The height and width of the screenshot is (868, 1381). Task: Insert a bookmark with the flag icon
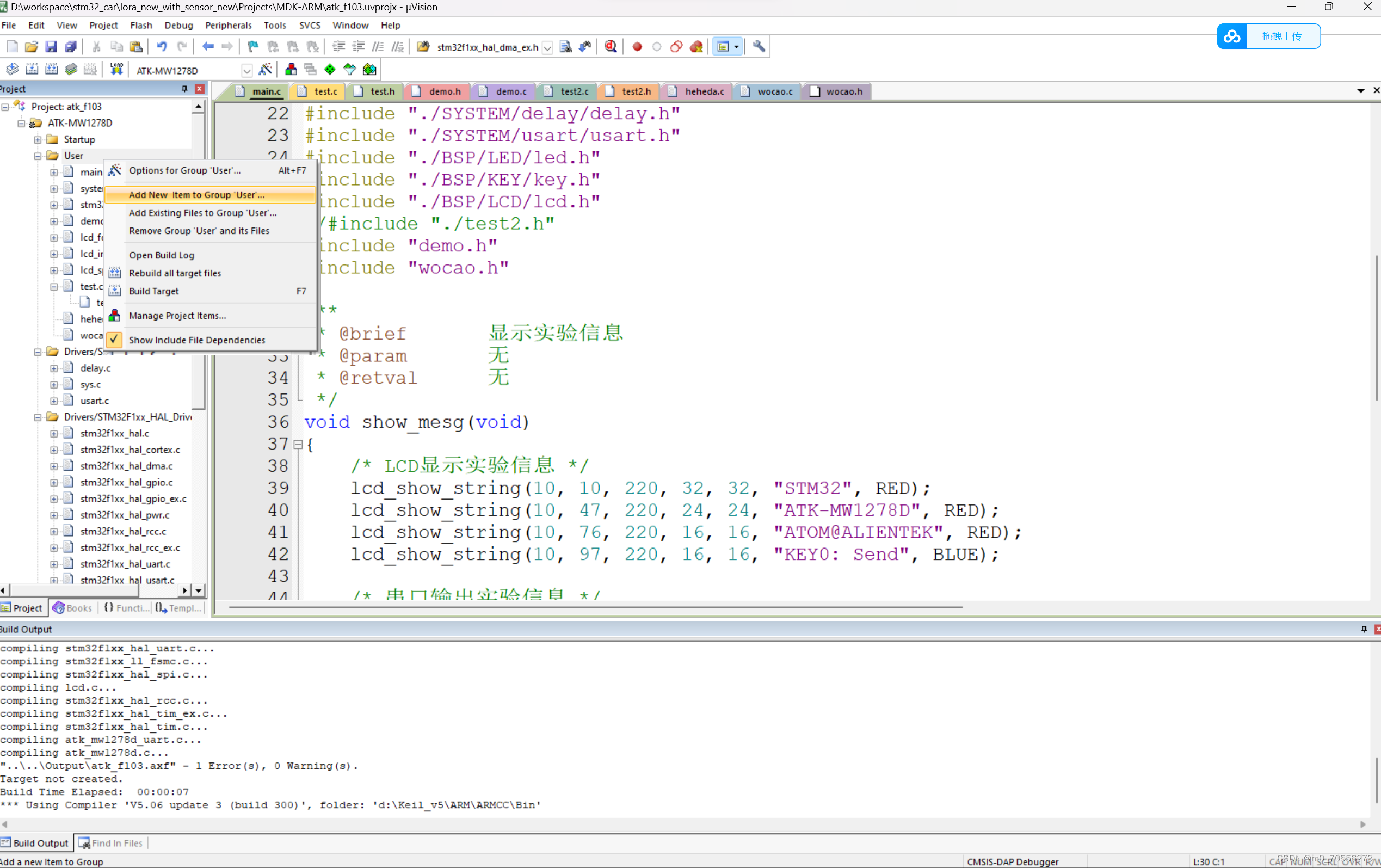pyautogui.click(x=252, y=47)
